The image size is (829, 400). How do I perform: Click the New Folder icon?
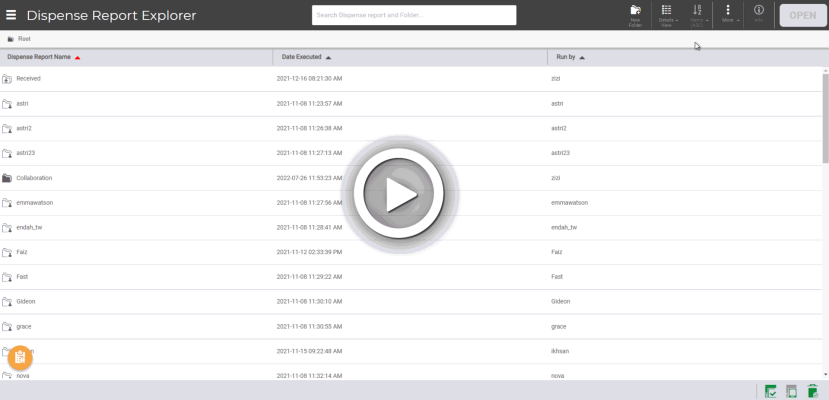click(x=635, y=14)
